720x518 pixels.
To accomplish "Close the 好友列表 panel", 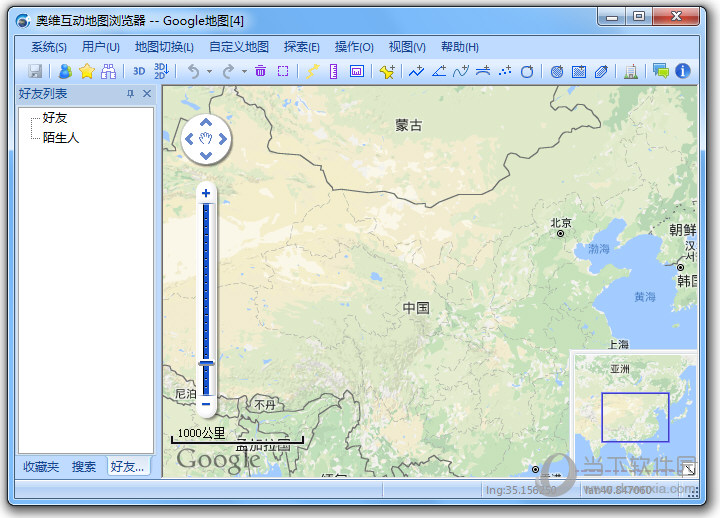I will pos(147,94).
